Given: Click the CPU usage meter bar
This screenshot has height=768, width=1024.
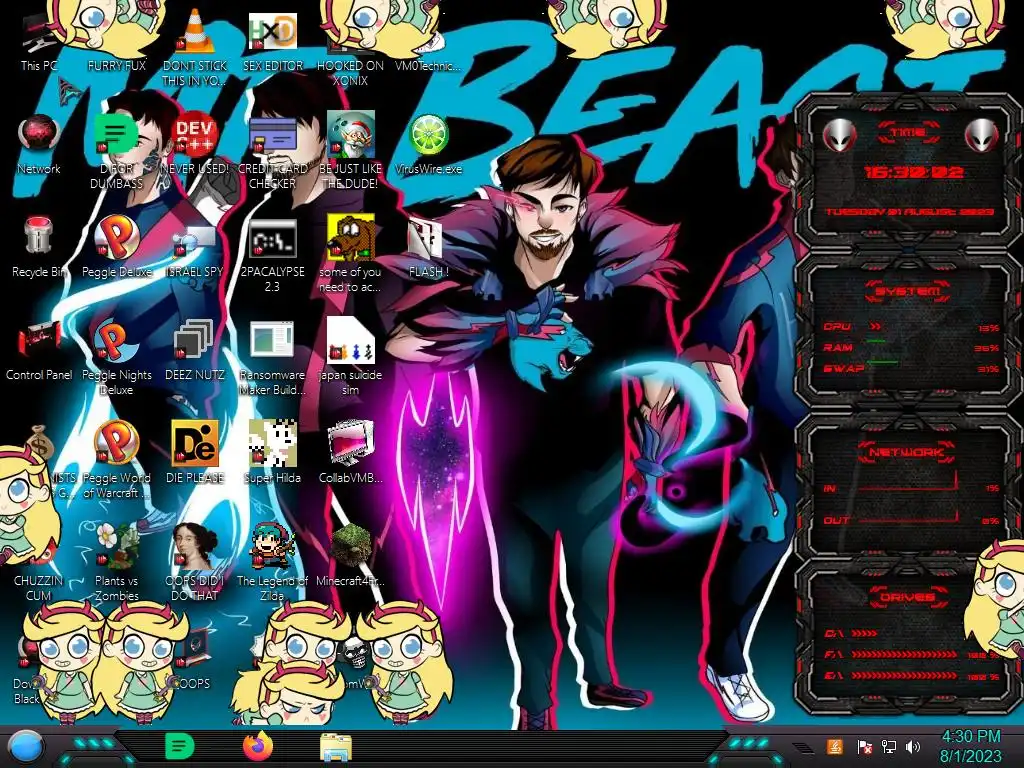Looking at the screenshot, I should [911, 327].
